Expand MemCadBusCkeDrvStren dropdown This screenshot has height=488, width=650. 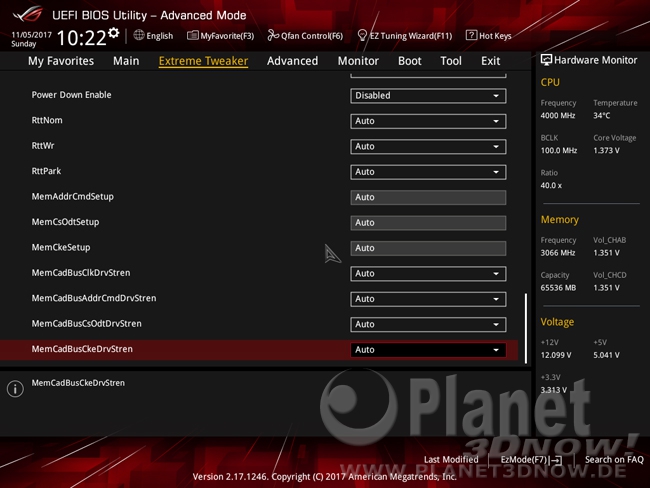click(428, 350)
